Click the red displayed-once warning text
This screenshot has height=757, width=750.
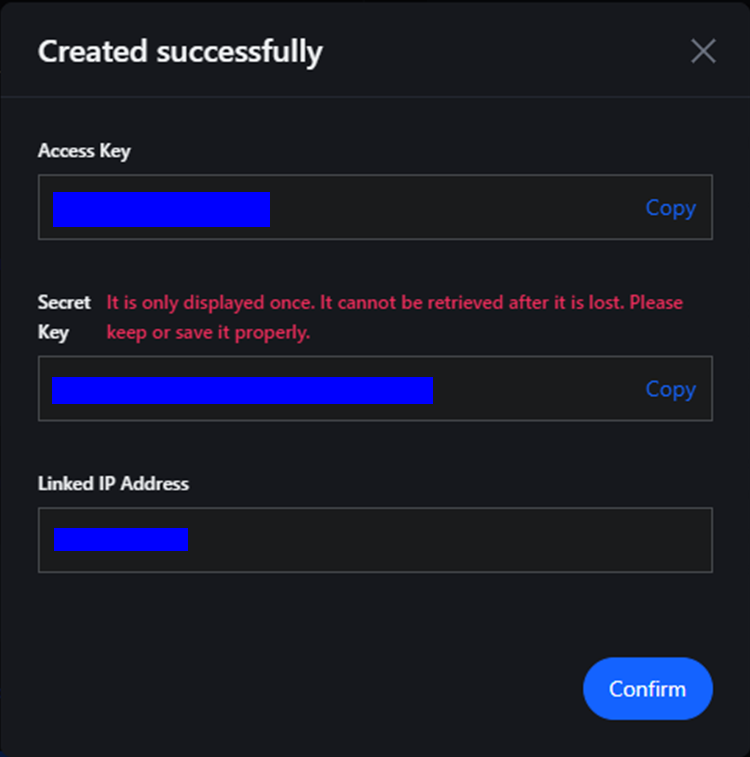point(394,317)
